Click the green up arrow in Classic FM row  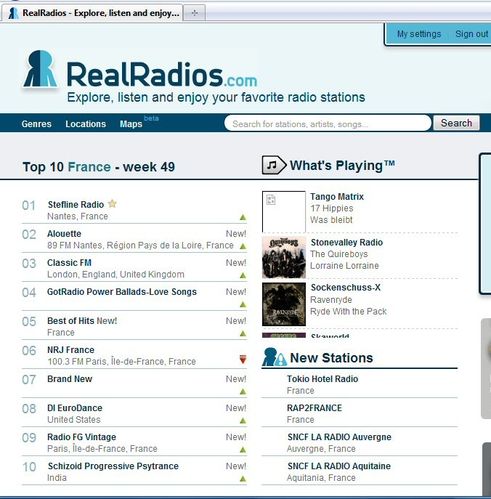[x=243, y=275]
